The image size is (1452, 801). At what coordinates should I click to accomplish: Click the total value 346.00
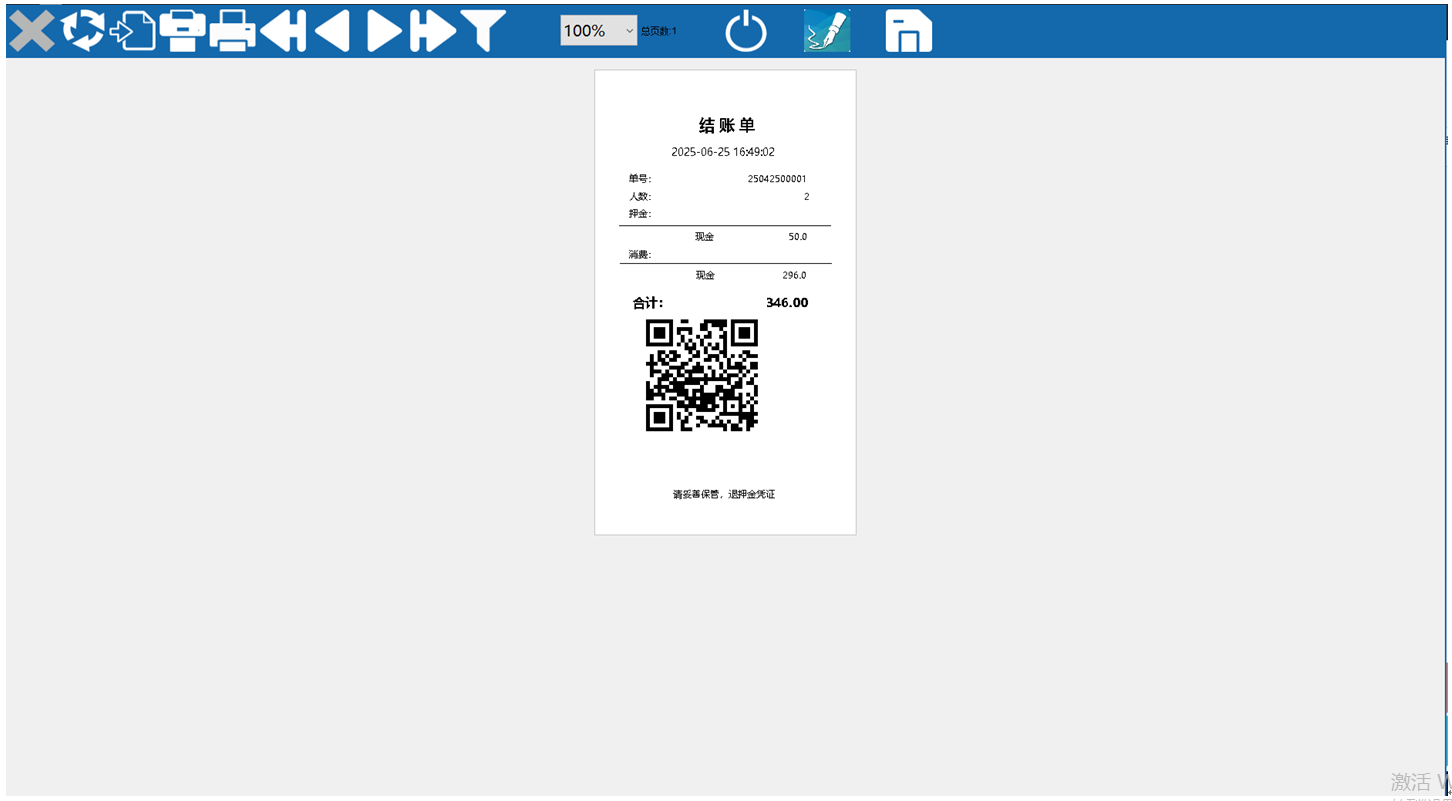(x=787, y=303)
